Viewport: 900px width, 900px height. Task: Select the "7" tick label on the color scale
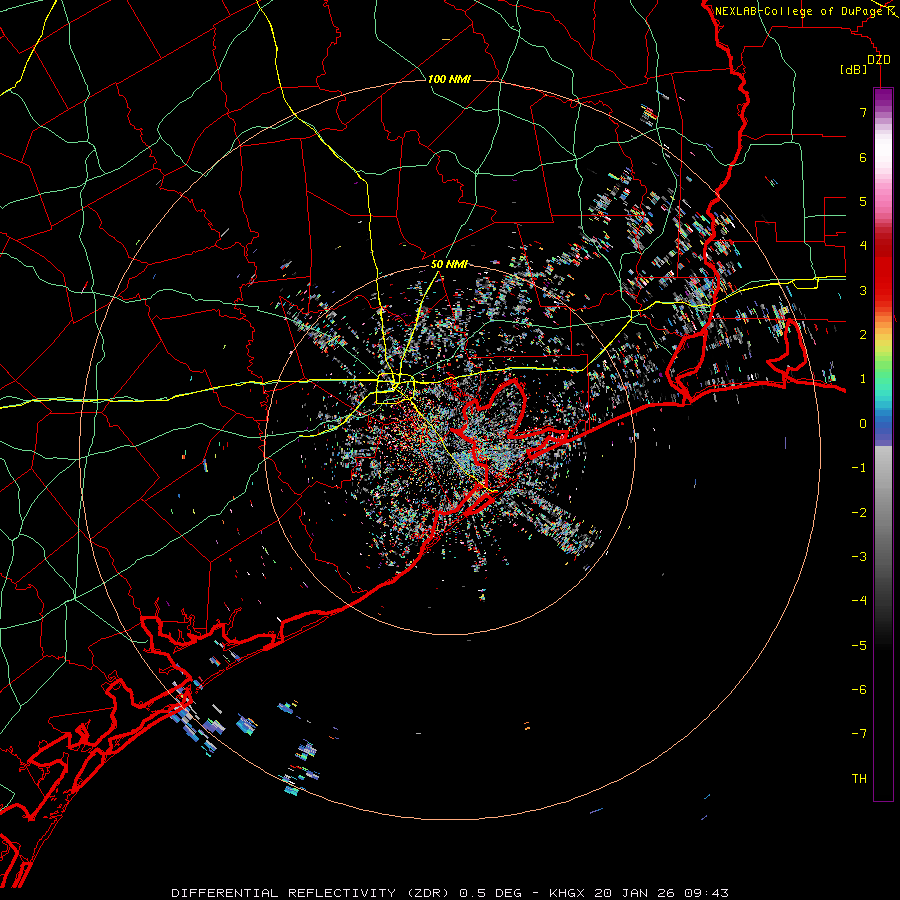(x=863, y=112)
